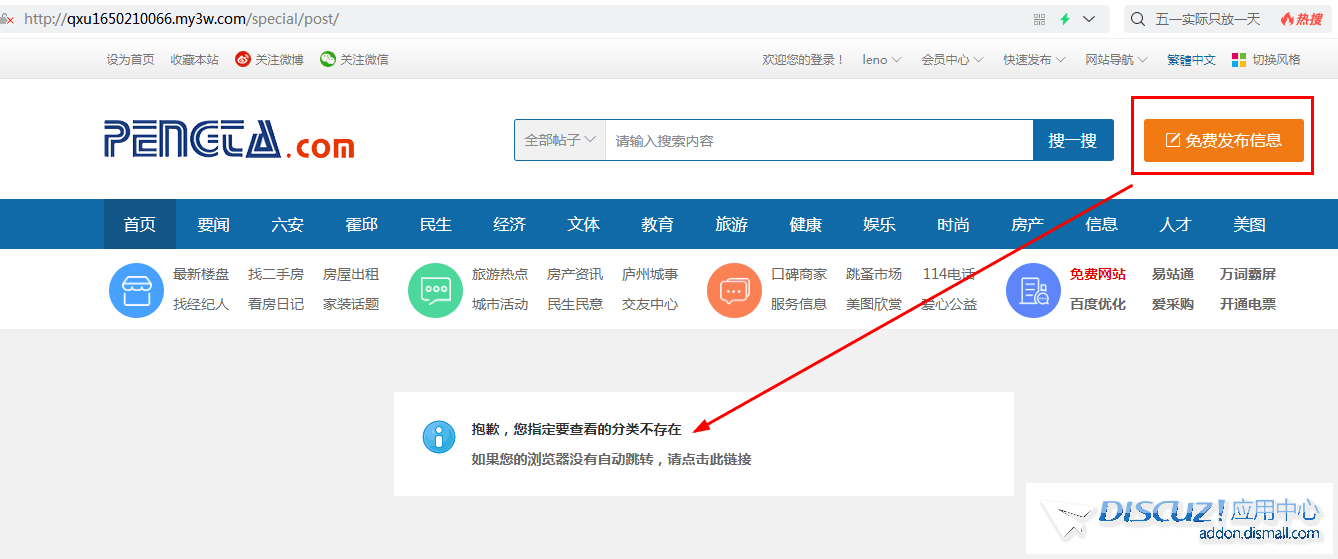Screen dimensions: 1338x559
Task: Click the Weibo follow icon
Action: pyautogui.click(x=243, y=60)
